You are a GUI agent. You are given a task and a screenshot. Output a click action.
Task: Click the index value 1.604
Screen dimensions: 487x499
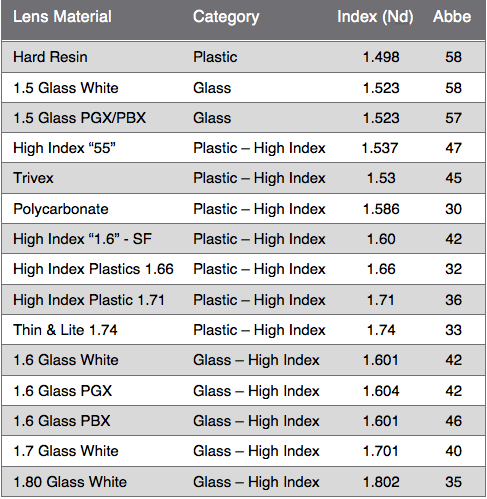[381, 391]
